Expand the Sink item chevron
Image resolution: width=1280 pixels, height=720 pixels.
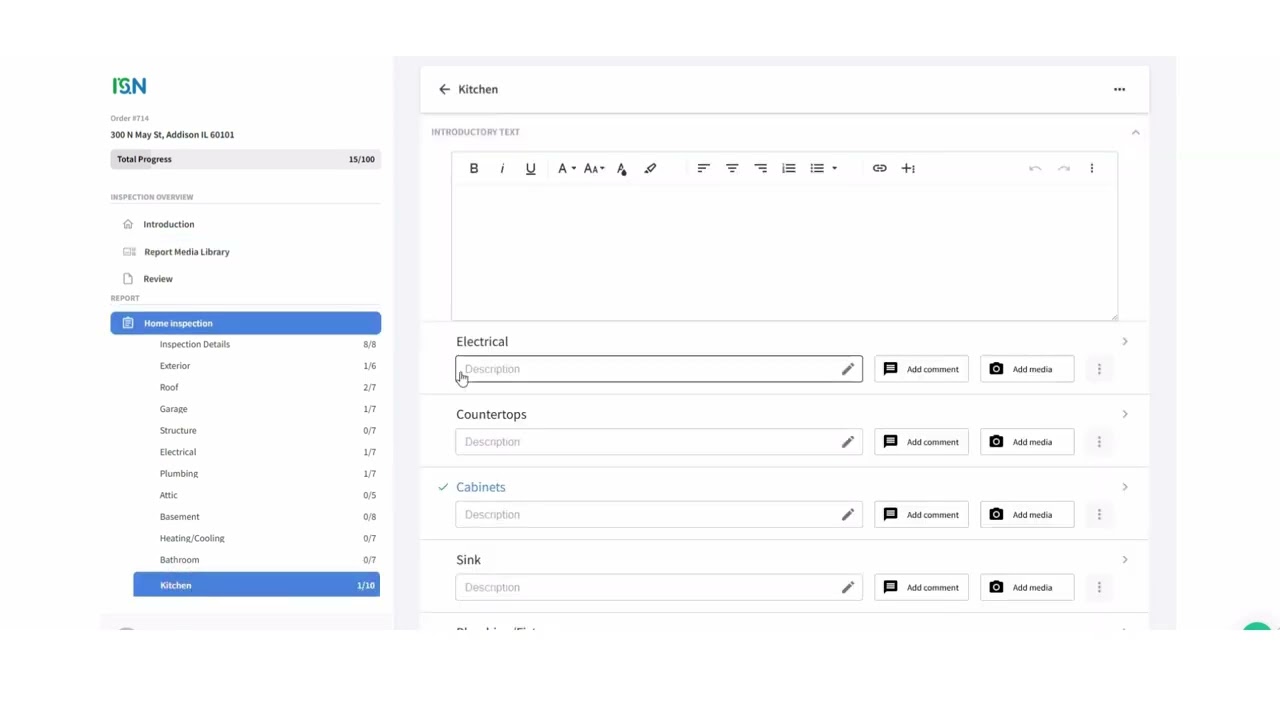click(x=1124, y=560)
